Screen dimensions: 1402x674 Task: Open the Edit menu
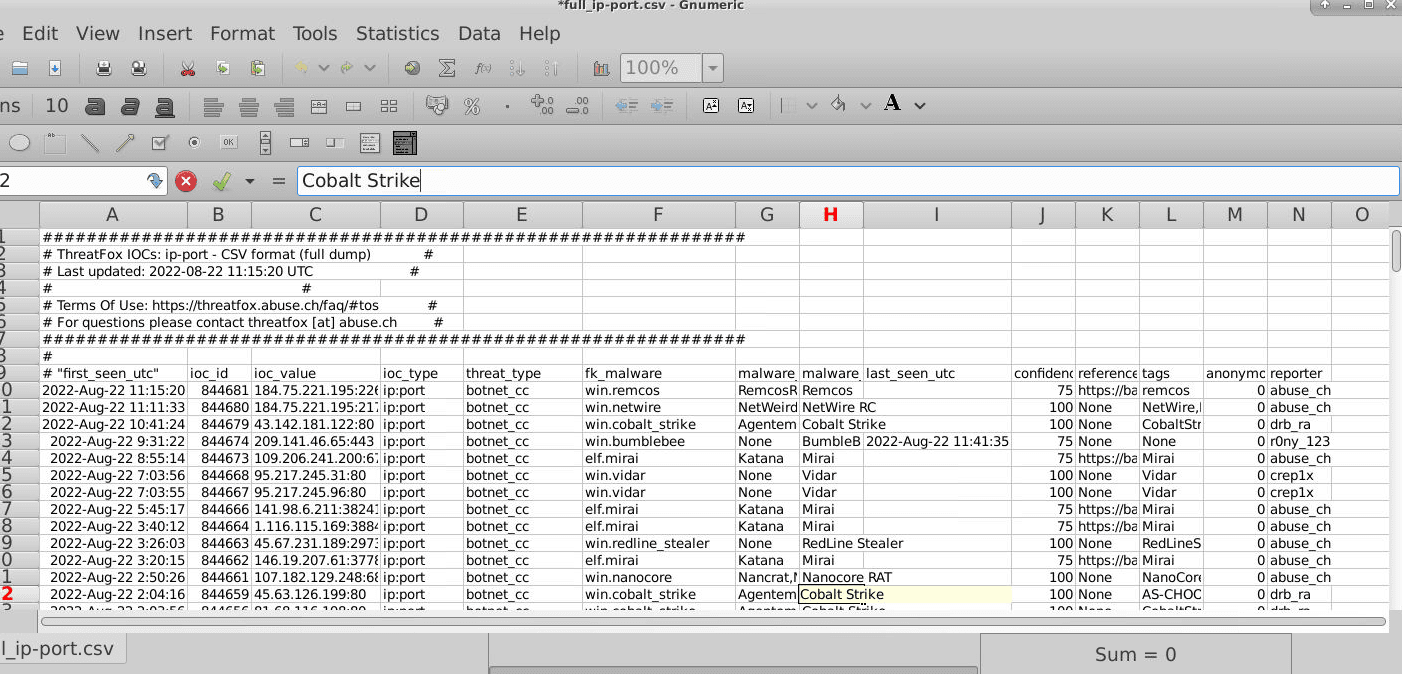[40, 33]
